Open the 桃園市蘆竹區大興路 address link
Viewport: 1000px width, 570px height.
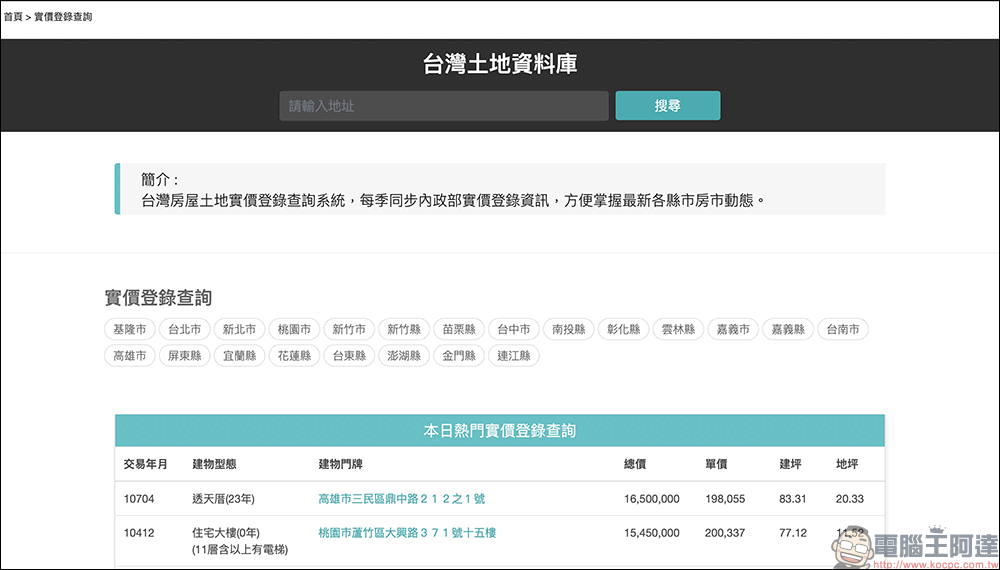point(407,533)
